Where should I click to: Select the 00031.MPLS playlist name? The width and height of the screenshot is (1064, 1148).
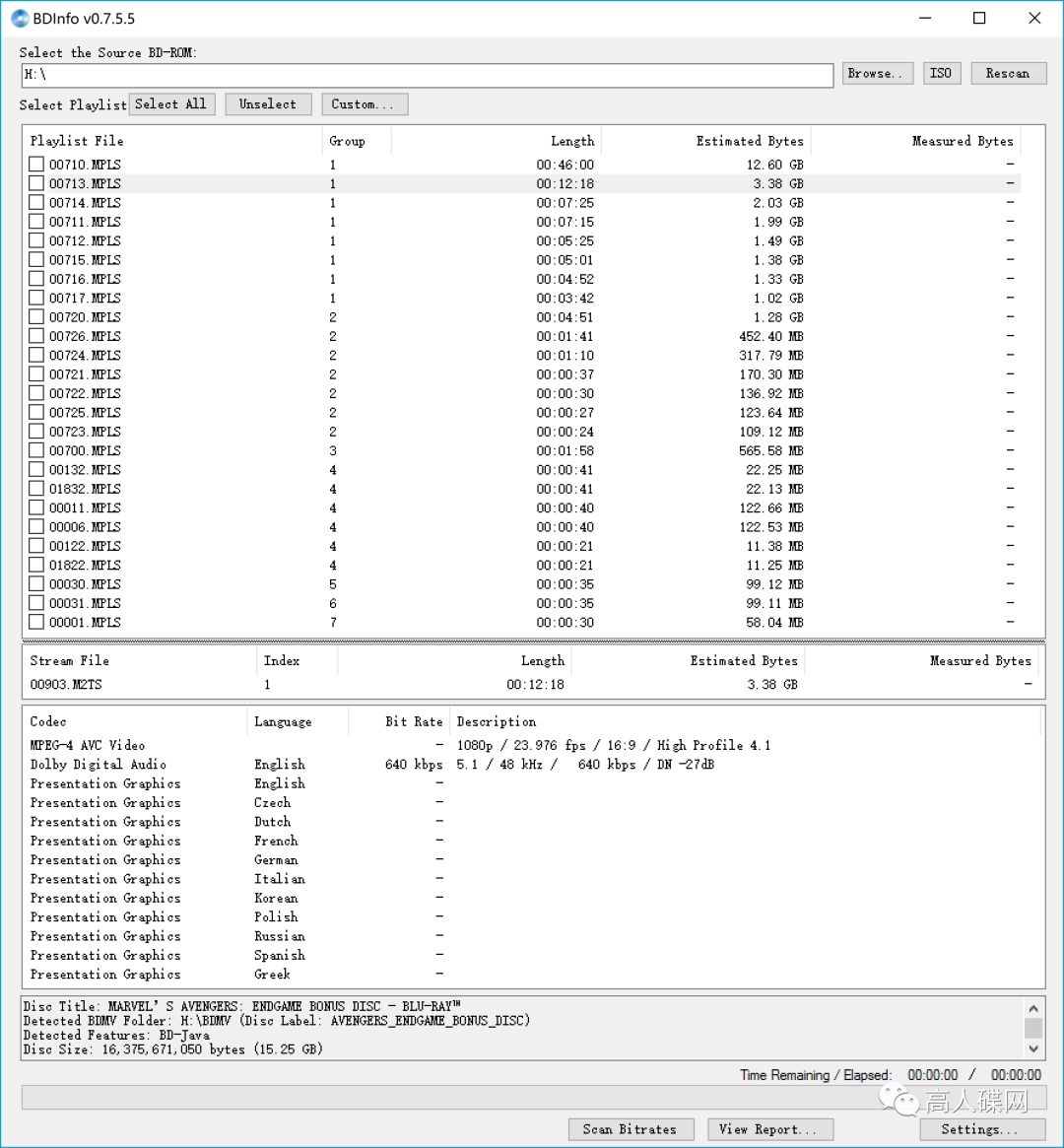[x=85, y=602]
